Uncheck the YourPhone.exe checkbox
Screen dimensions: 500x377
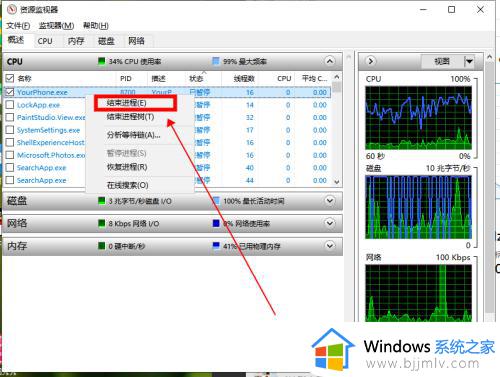coord(10,92)
